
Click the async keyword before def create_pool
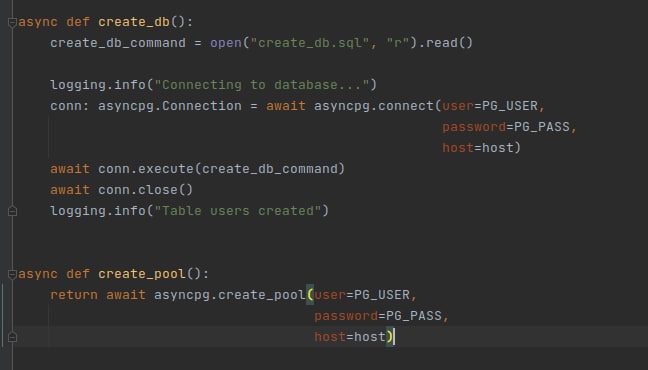click(x=38, y=274)
